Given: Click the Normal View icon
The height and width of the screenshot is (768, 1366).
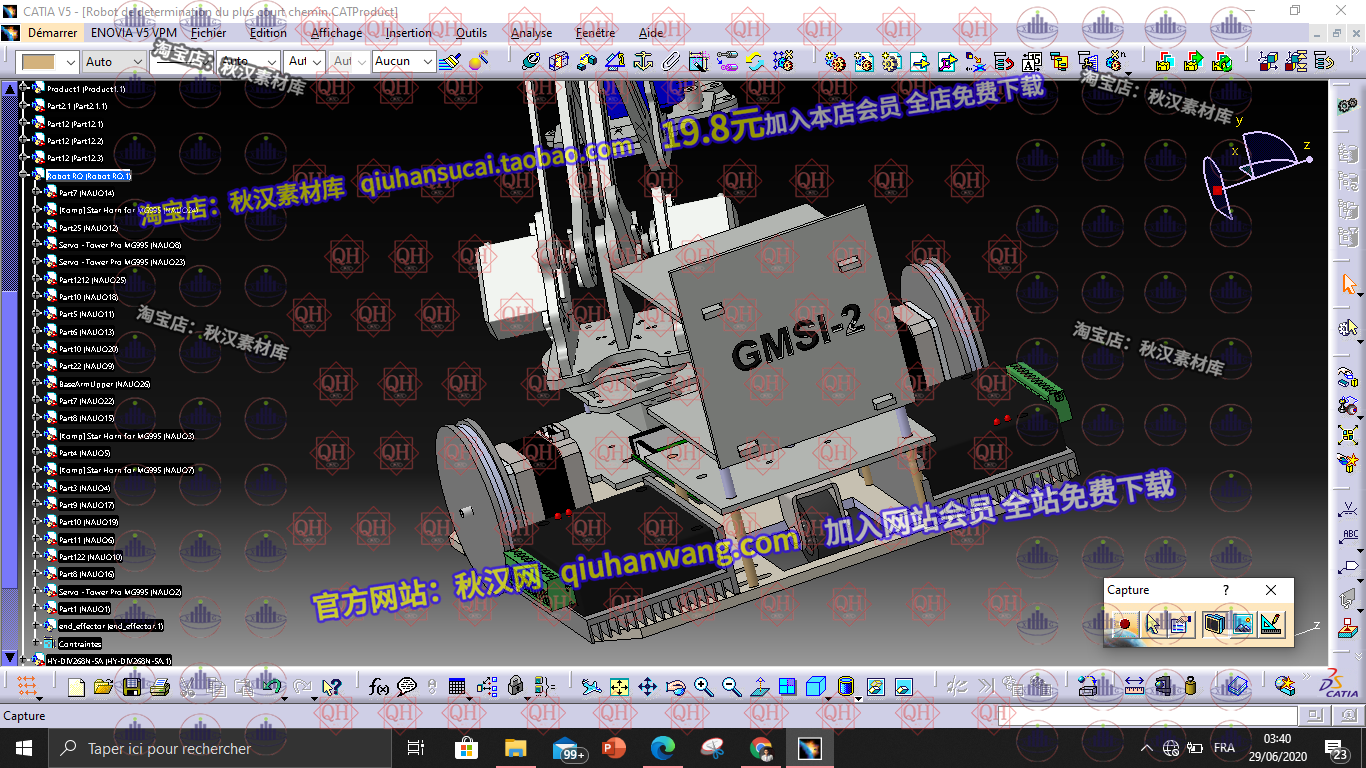Looking at the screenshot, I should [760, 687].
